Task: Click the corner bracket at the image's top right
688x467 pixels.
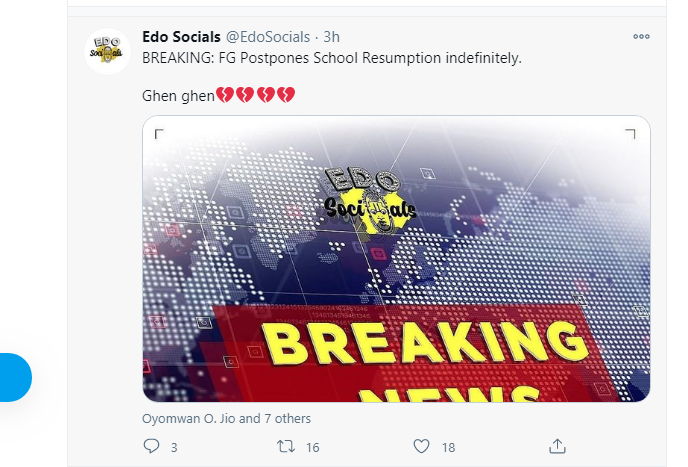Action: 630,133
